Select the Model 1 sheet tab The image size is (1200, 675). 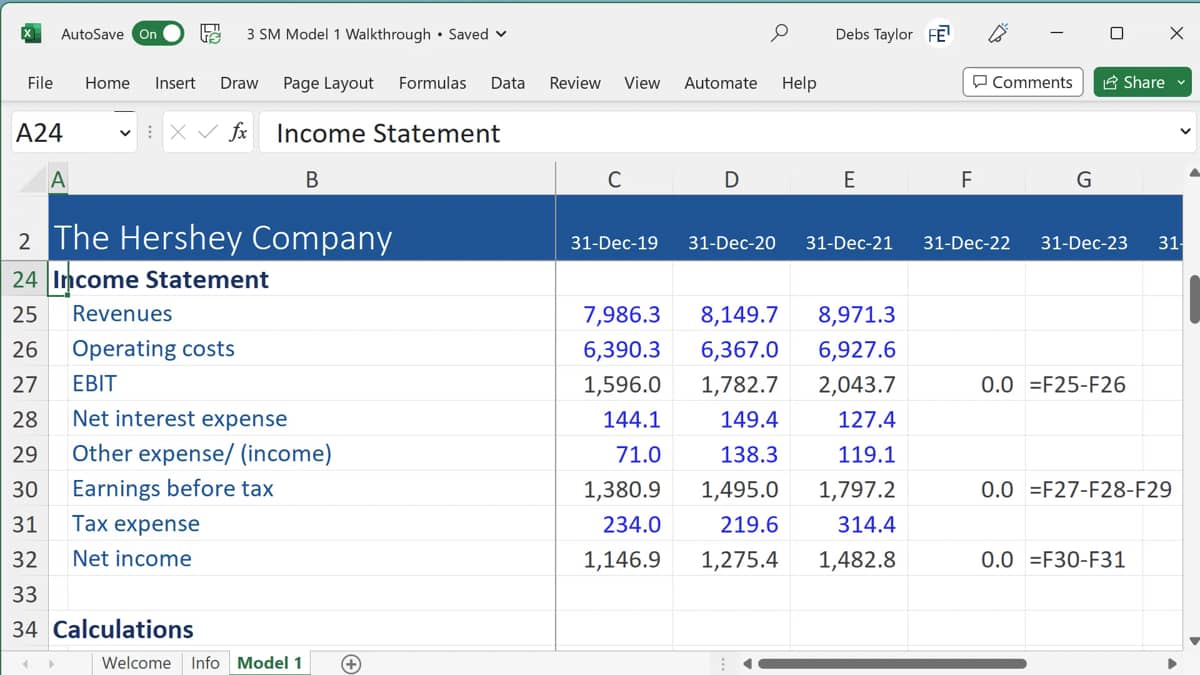click(x=270, y=663)
